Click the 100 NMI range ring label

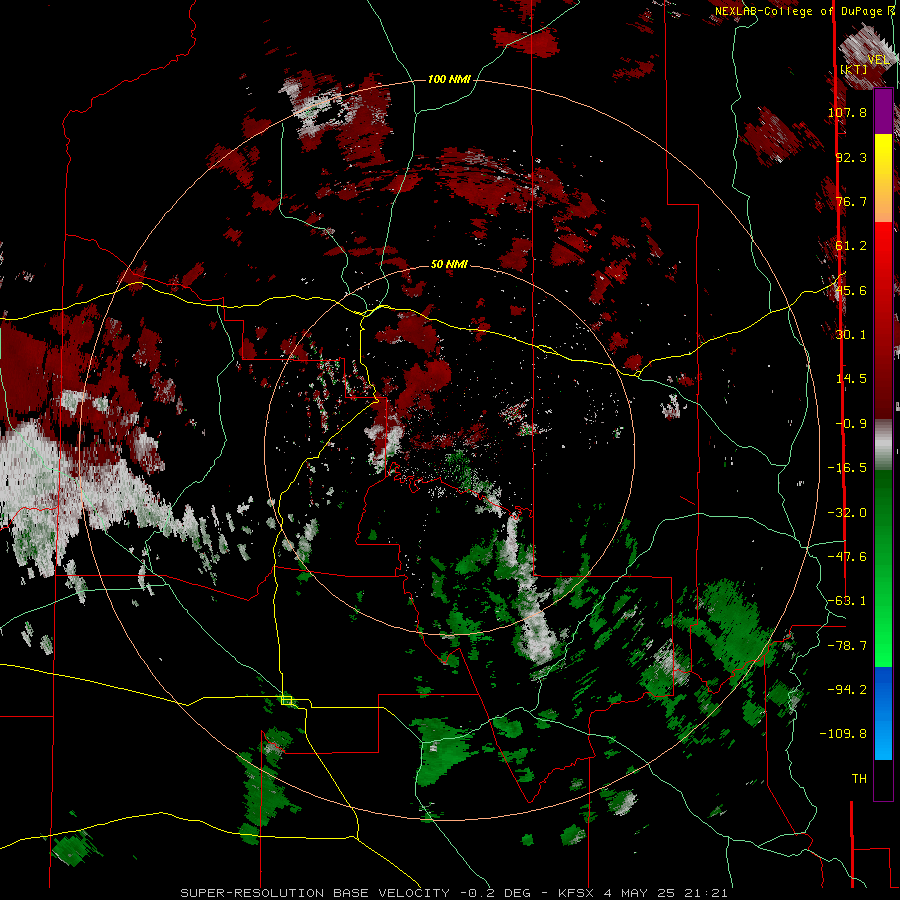tap(449, 79)
